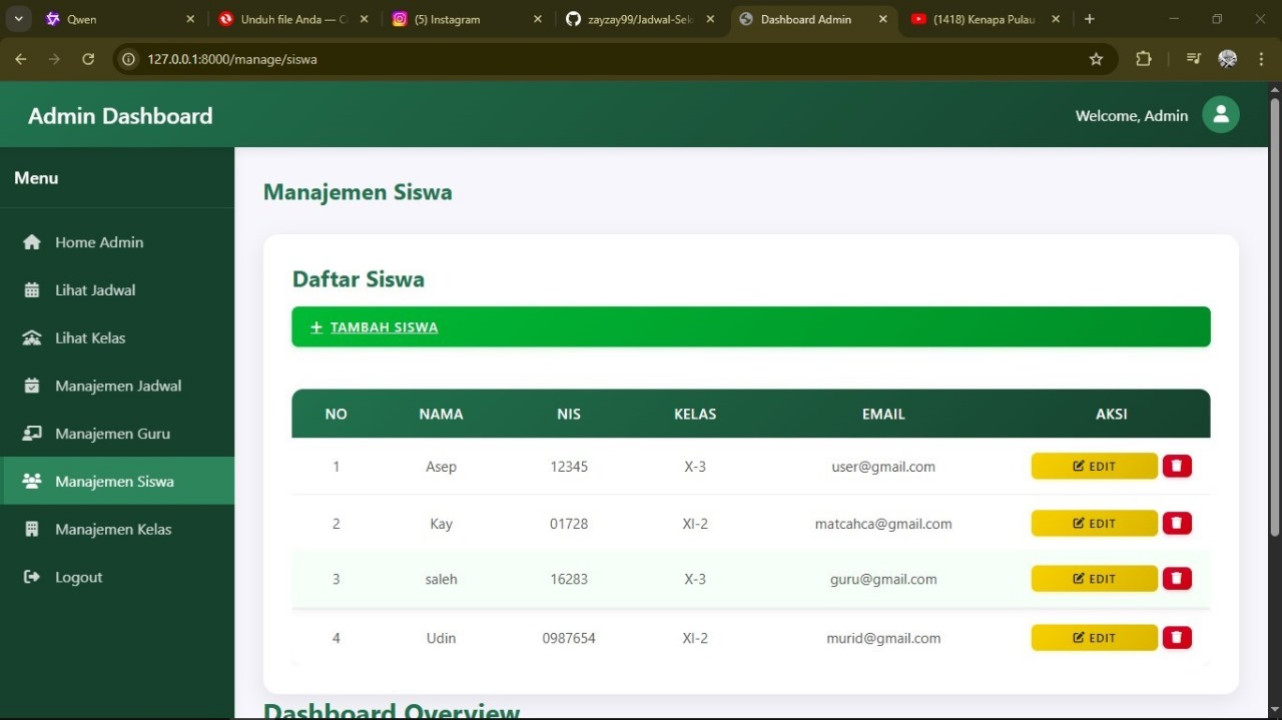Reload the page using the refresh icon
Image resolution: width=1282 pixels, height=720 pixels.
[88, 59]
